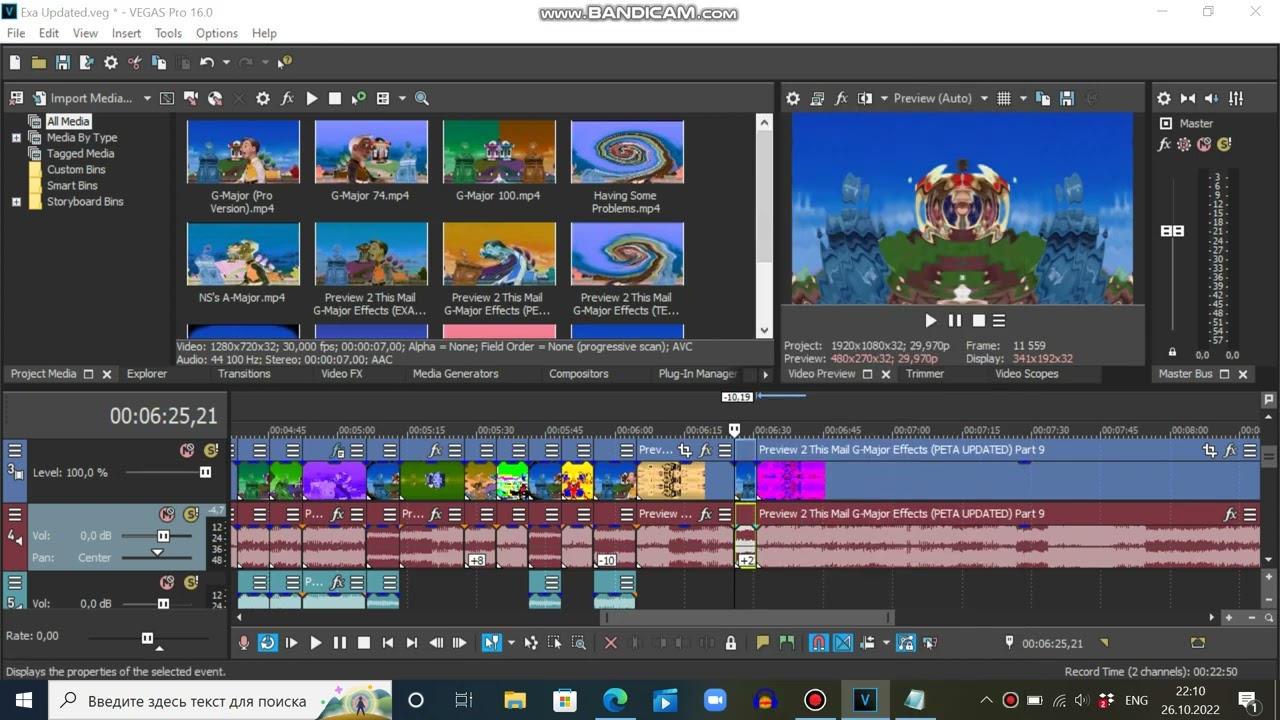Screen dimensions: 1280x720
Task: Toggle automatic crossfades on timeline toolbar
Action: 842,643
